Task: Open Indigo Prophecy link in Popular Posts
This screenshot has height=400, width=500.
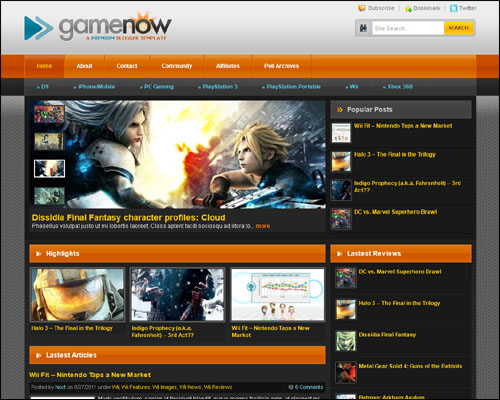Action: point(407,187)
